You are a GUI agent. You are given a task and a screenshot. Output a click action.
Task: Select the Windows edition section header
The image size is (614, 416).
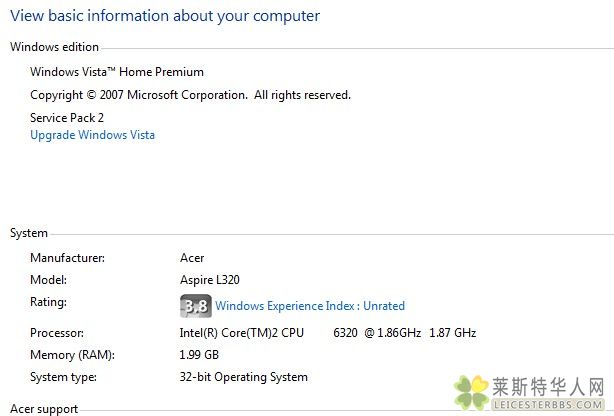tap(54, 47)
